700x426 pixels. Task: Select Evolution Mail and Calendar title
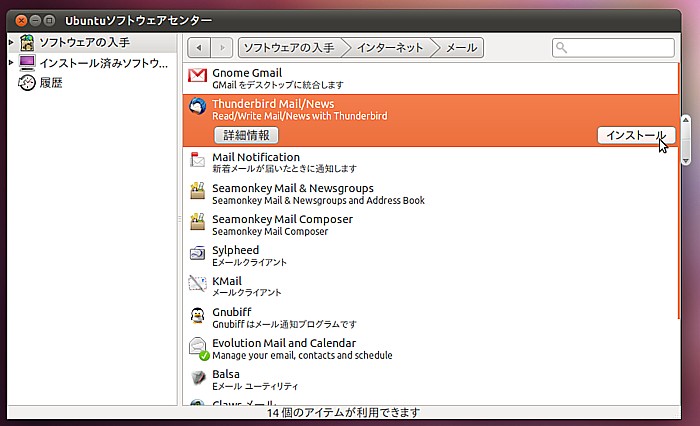click(x=284, y=343)
